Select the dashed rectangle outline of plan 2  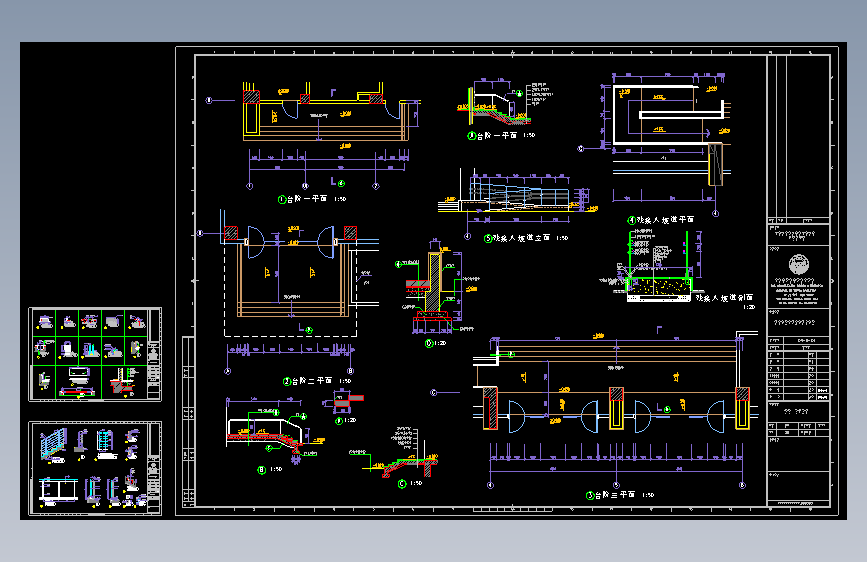click(x=290, y=290)
